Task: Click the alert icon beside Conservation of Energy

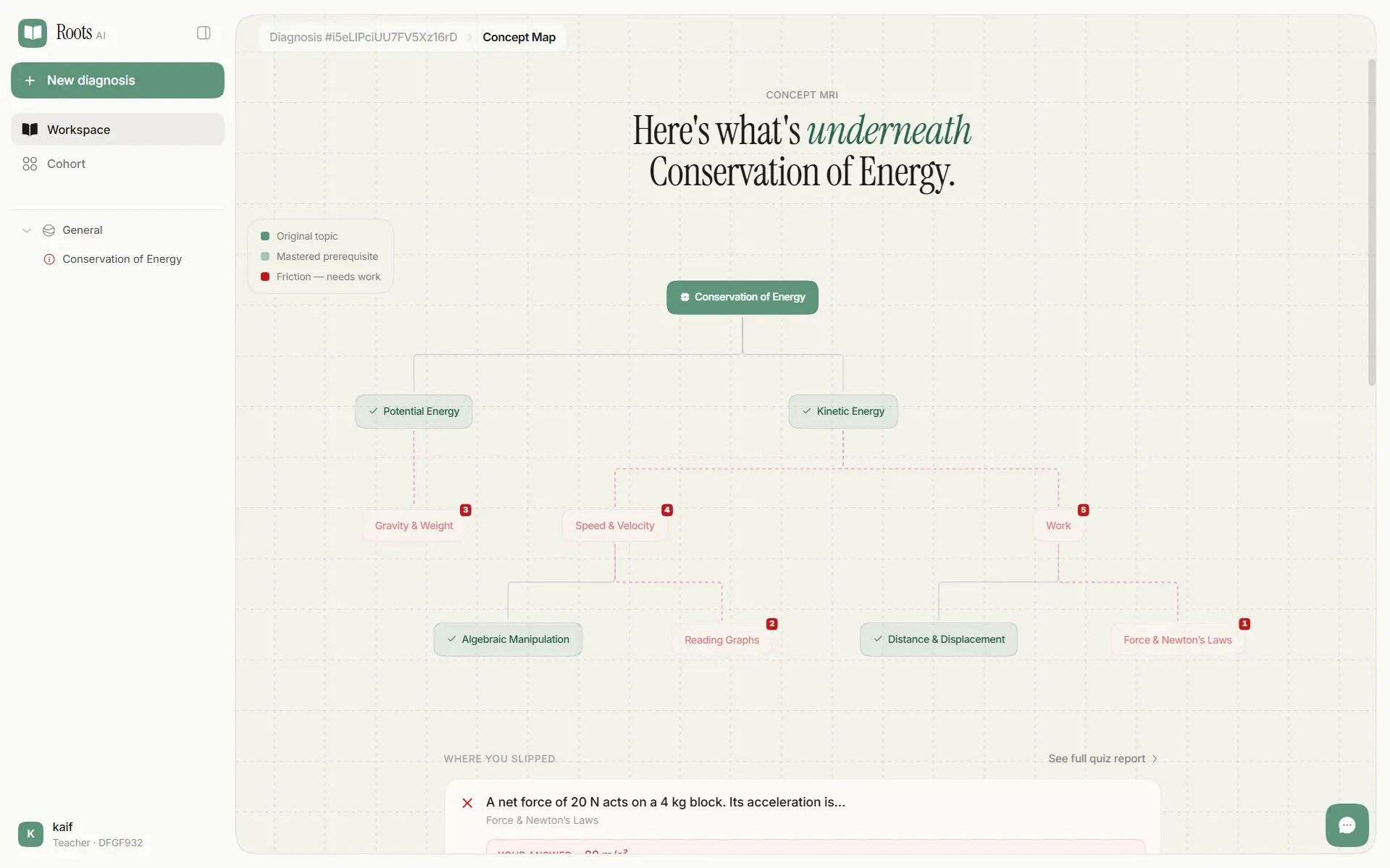Action: pos(49,259)
